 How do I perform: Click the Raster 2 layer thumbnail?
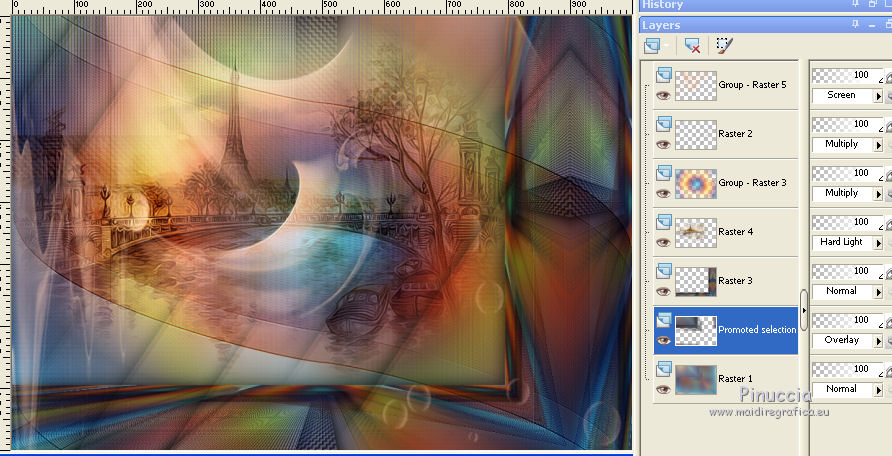(x=695, y=134)
